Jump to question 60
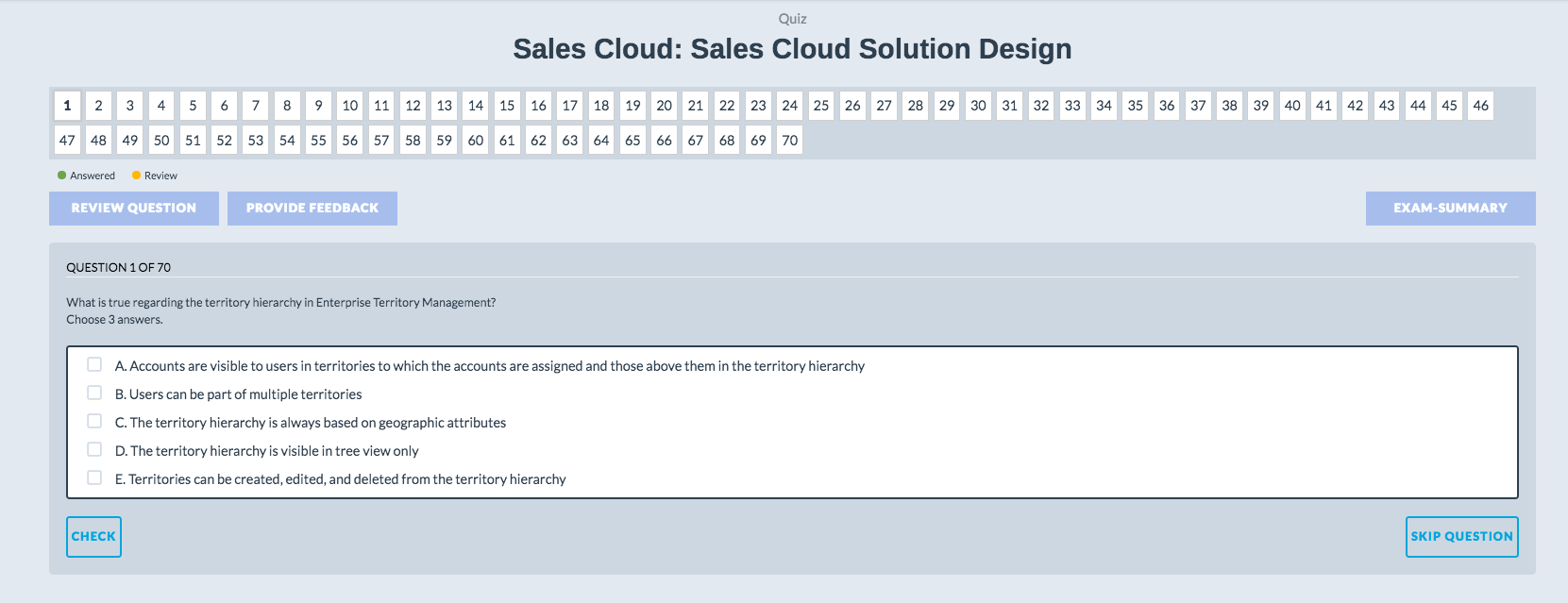 (476, 141)
